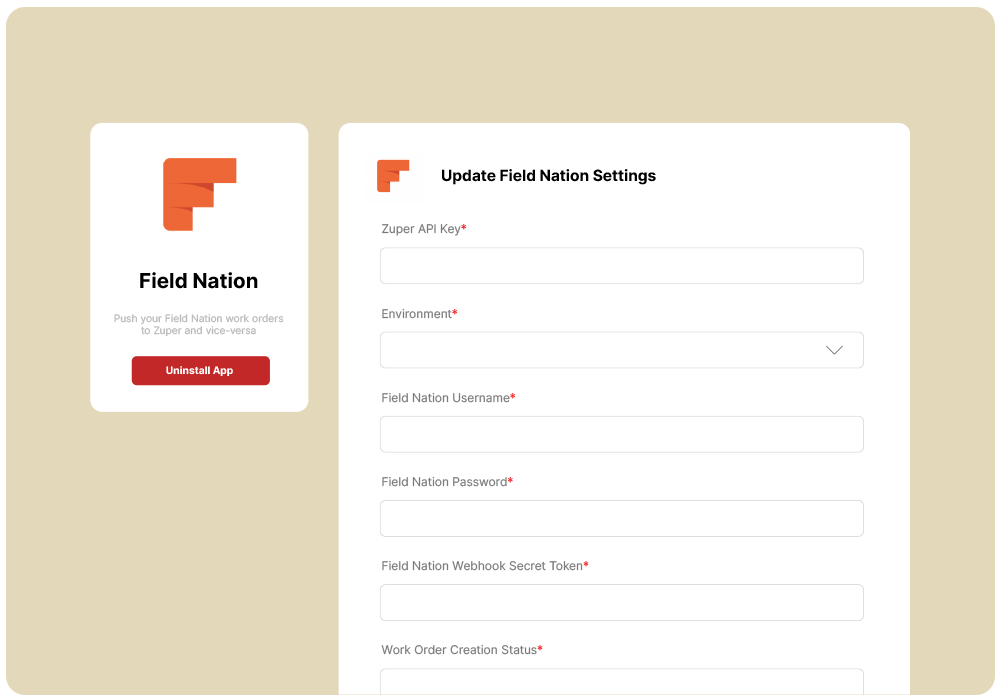Click the 'Update Field Nation Settings' heading
Image resolution: width=1000 pixels, height=700 pixels.
548,176
